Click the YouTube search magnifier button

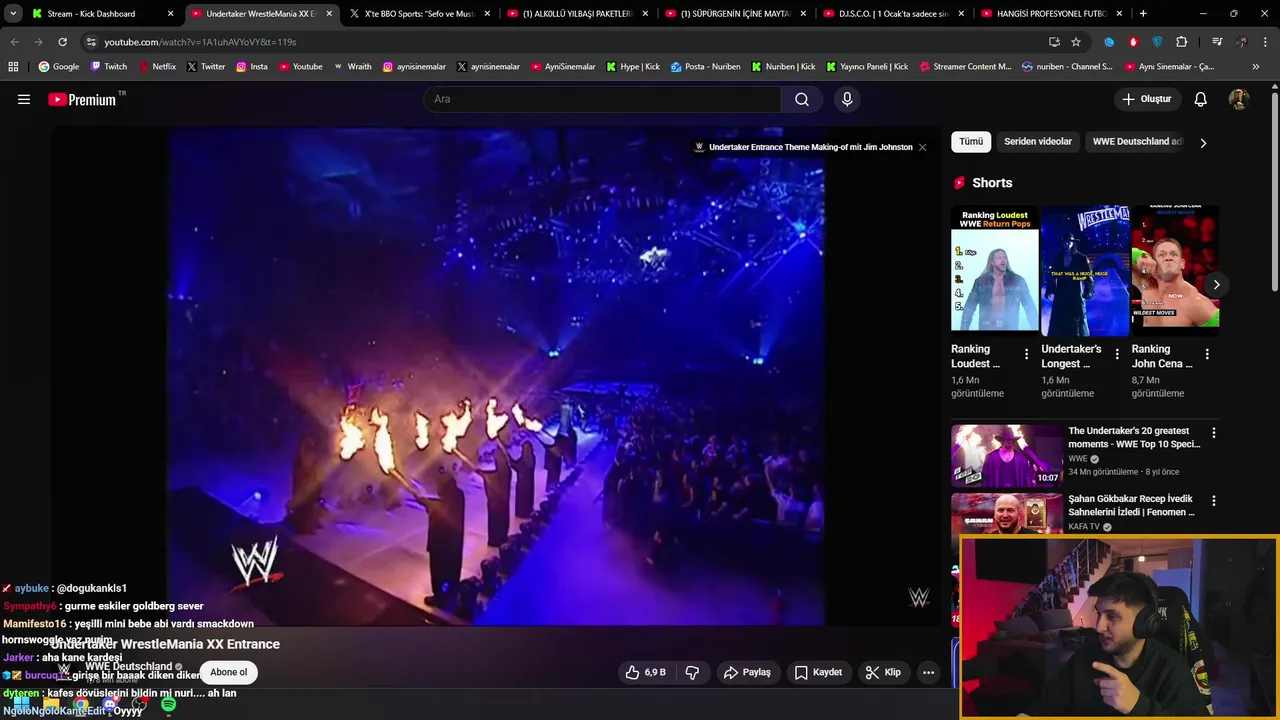tap(802, 99)
